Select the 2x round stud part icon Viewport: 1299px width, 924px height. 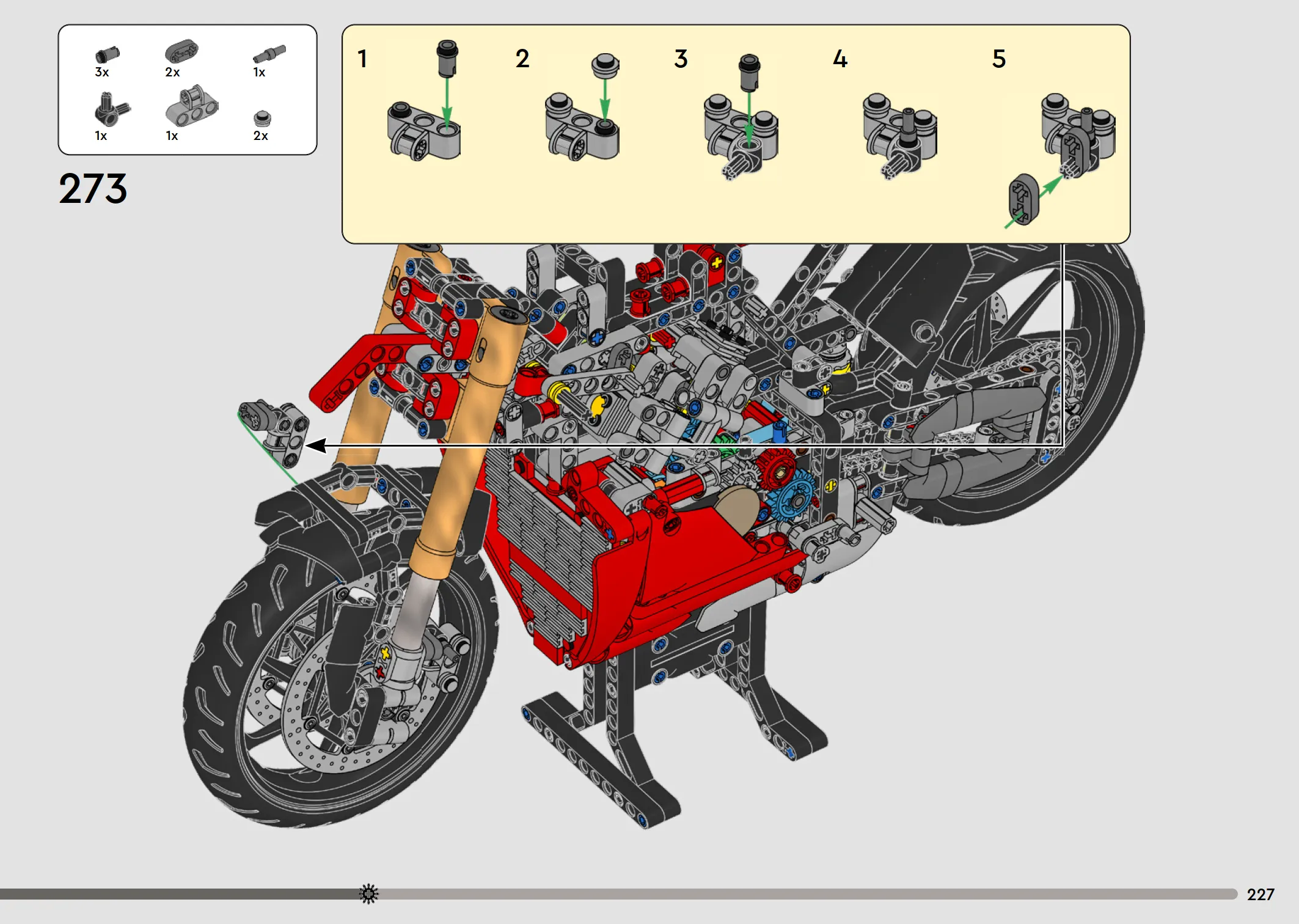tap(262, 118)
